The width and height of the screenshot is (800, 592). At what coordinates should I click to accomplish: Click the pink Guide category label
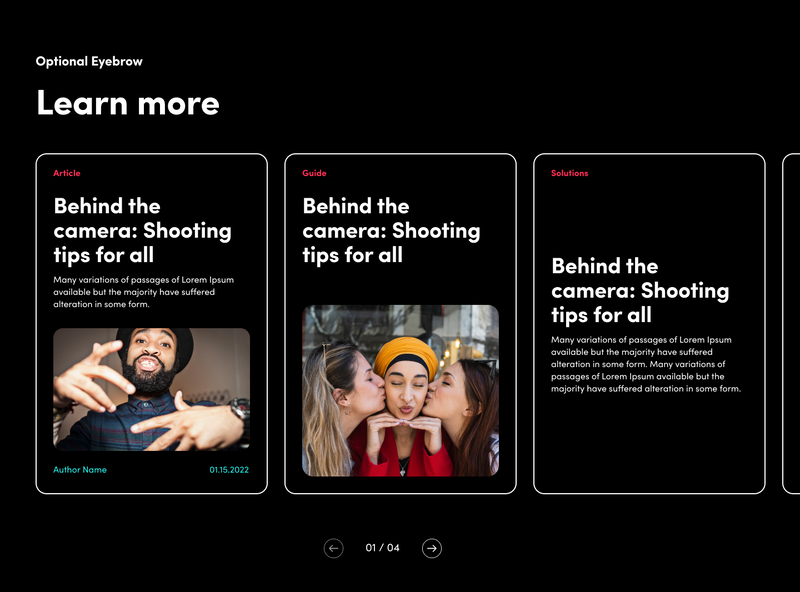pos(314,173)
